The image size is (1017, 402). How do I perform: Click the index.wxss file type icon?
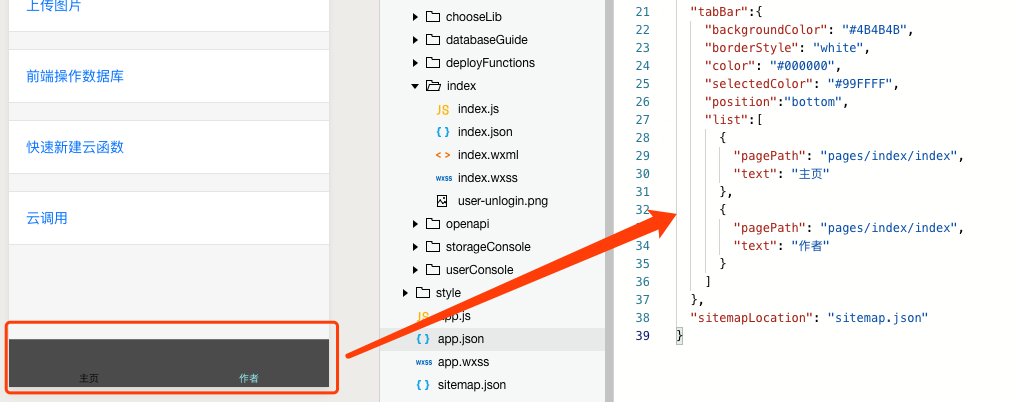click(444, 178)
